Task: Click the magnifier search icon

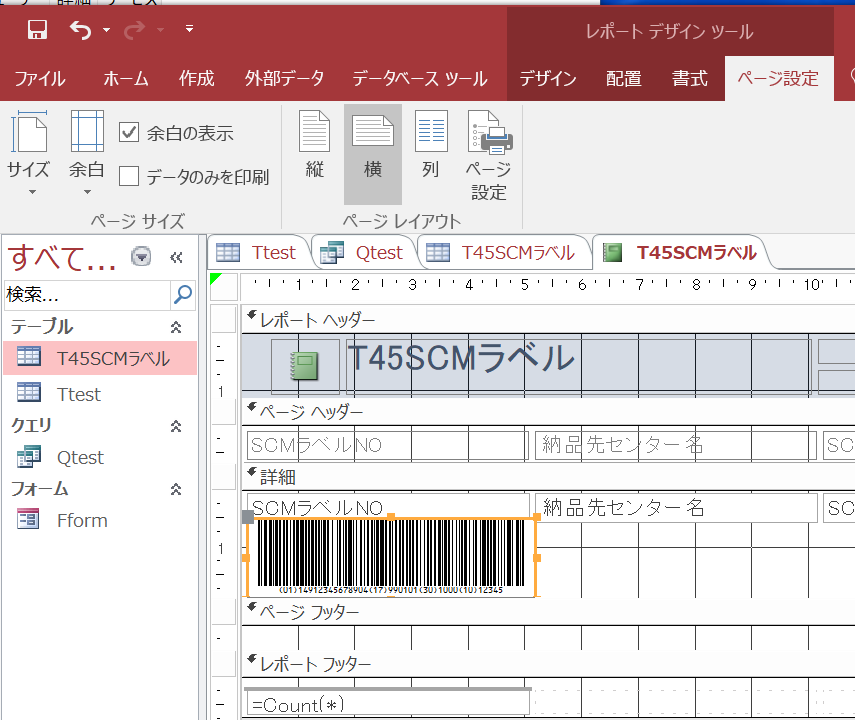Action: coord(183,295)
